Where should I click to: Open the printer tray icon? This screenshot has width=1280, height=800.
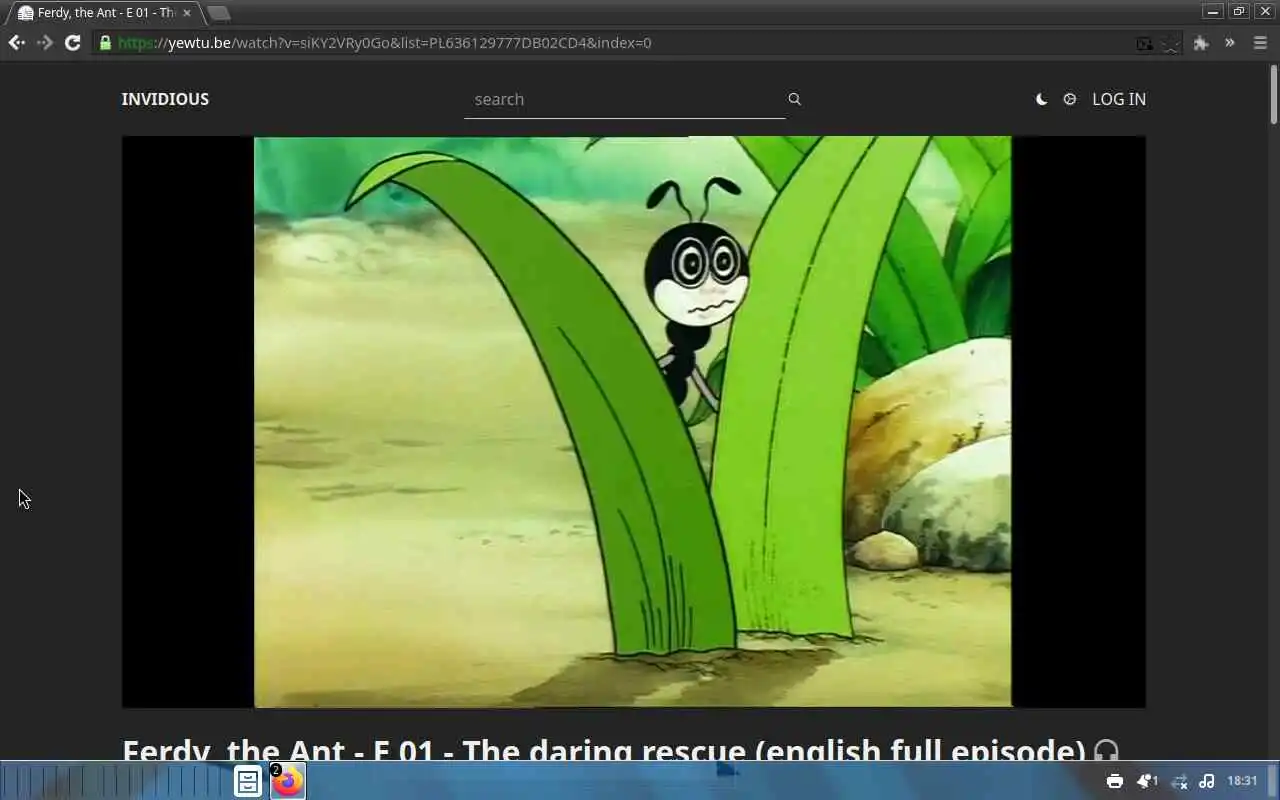1115,781
